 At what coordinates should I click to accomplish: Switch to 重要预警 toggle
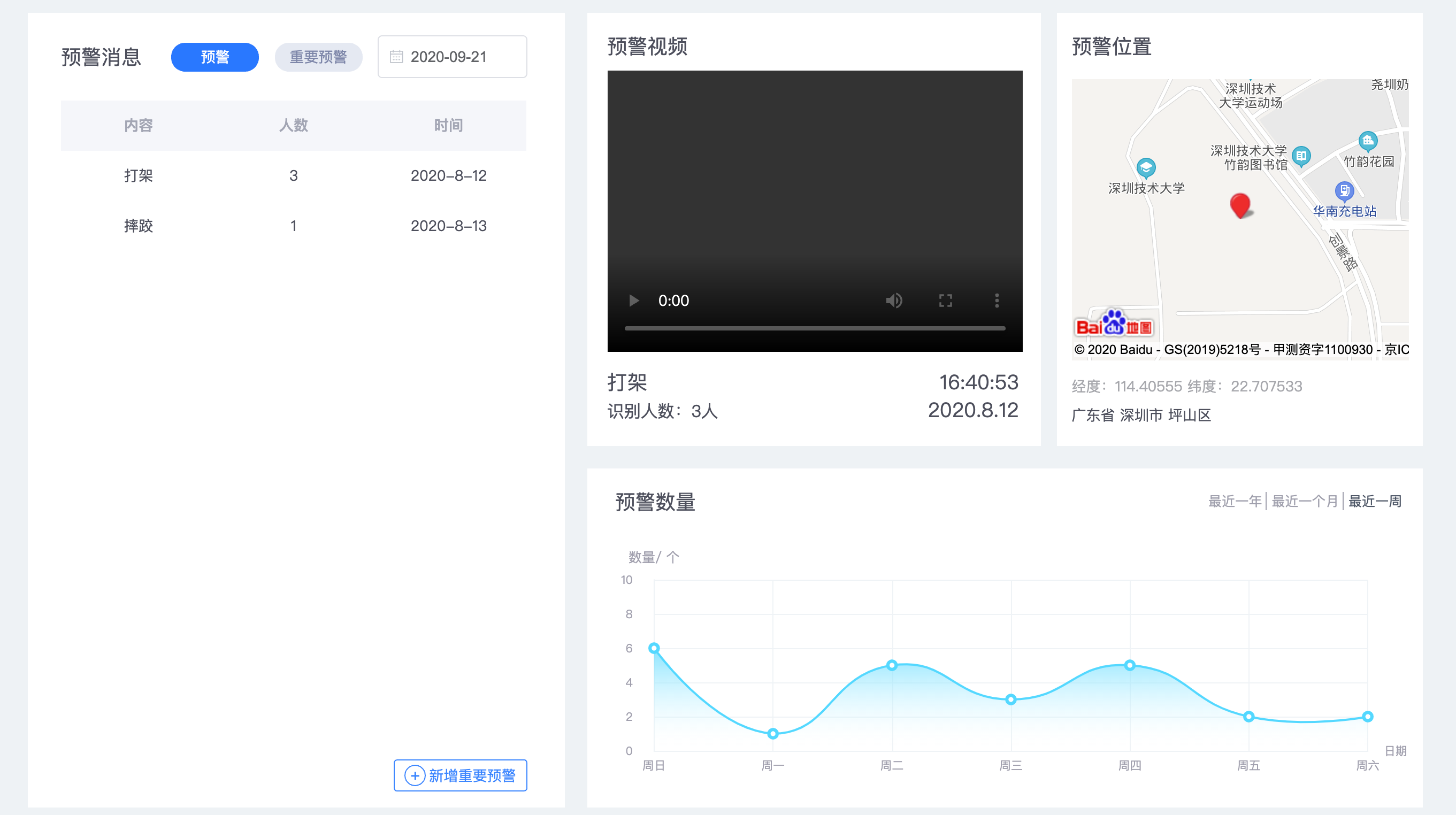click(318, 57)
